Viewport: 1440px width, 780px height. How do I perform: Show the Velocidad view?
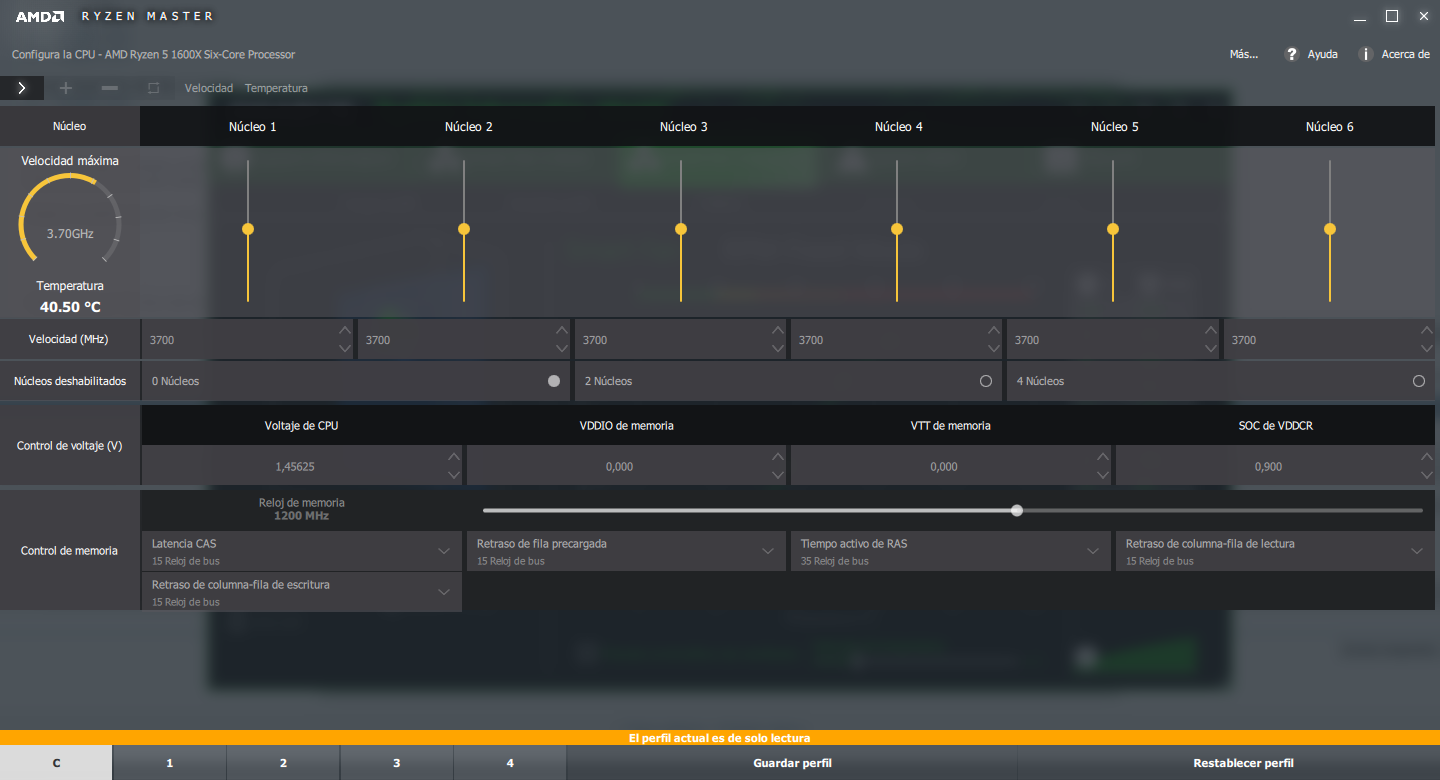[x=209, y=88]
